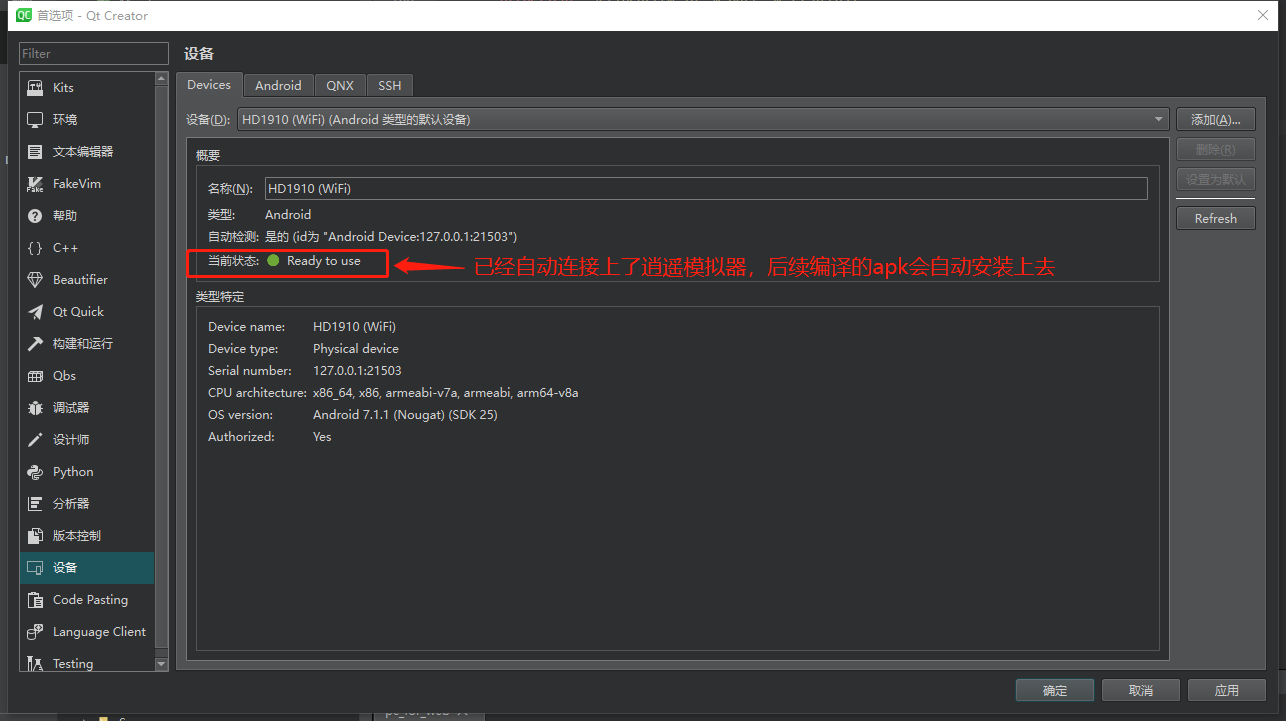Open the 设计师 pencil icon
This screenshot has height=721, width=1286.
point(35,440)
